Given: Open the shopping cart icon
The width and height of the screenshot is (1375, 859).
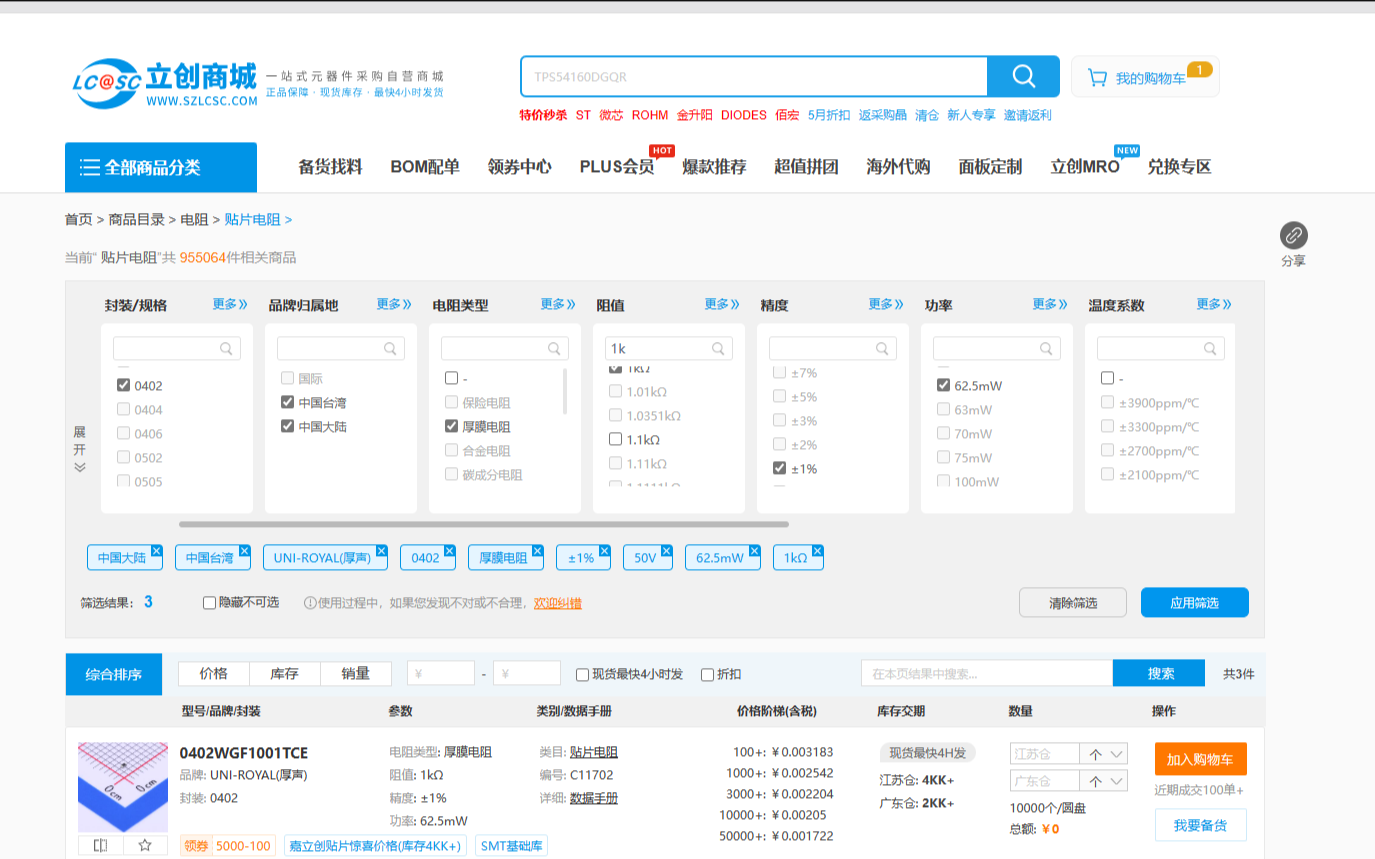Looking at the screenshot, I should 1097,77.
